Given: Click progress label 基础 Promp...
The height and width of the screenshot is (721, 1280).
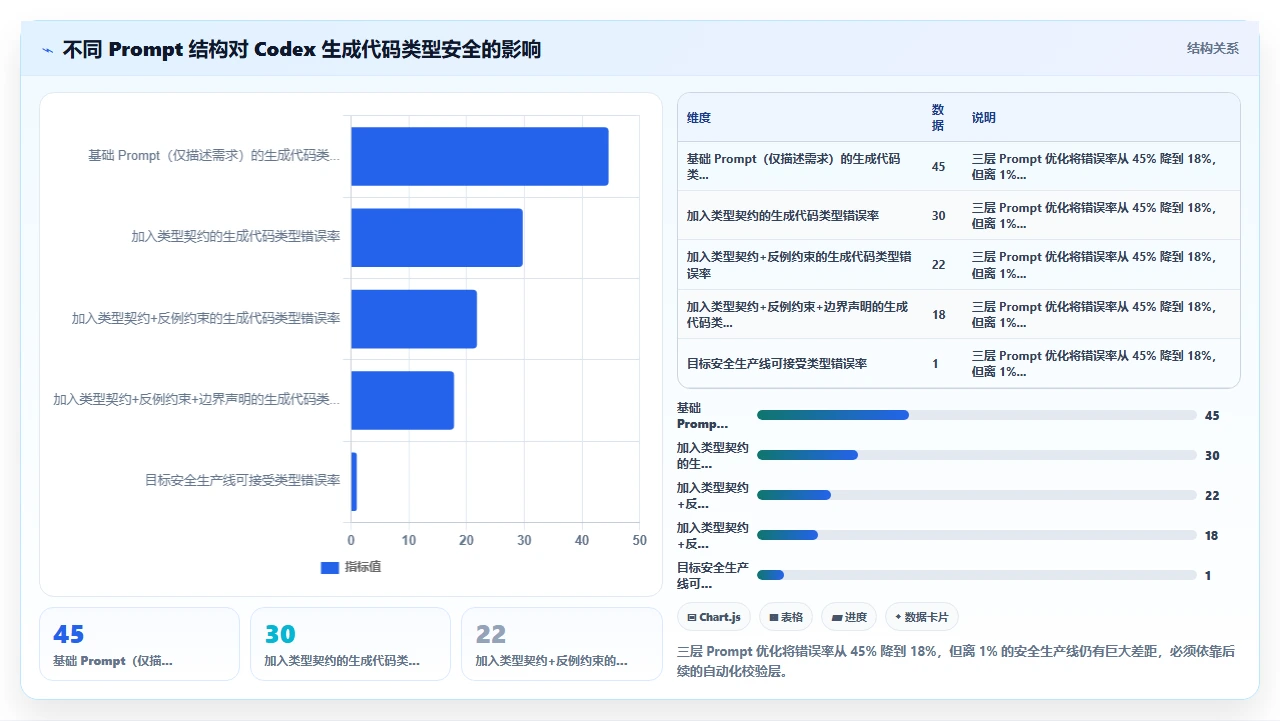Looking at the screenshot, I should pyautogui.click(x=702, y=416).
